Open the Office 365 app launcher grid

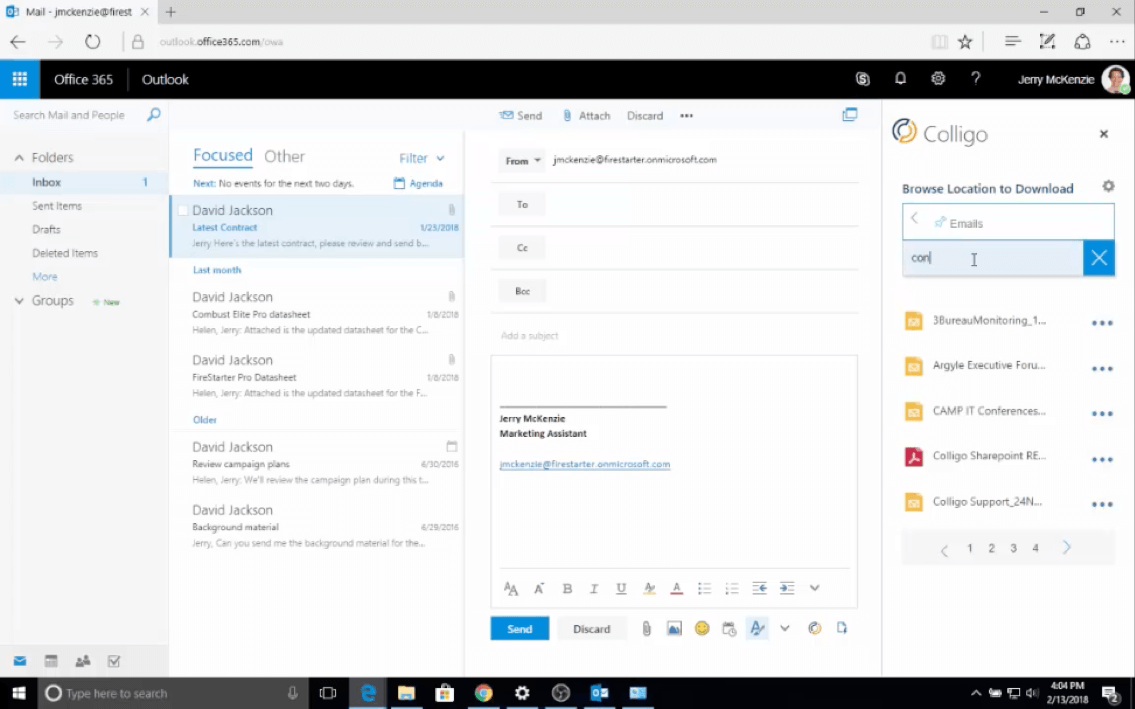pyautogui.click(x=20, y=79)
